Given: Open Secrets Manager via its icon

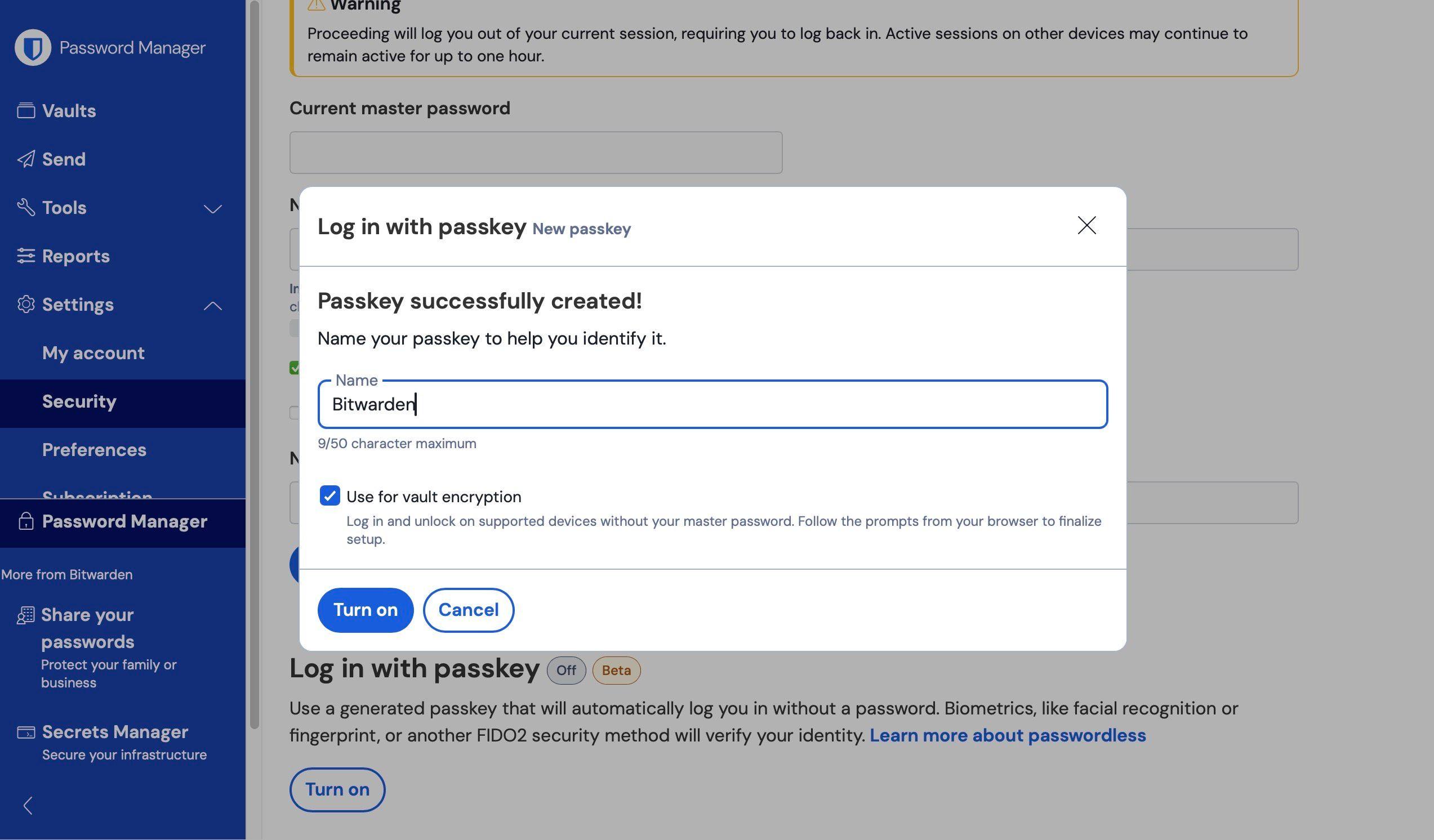Looking at the screenshot, I should click(25, 731).
